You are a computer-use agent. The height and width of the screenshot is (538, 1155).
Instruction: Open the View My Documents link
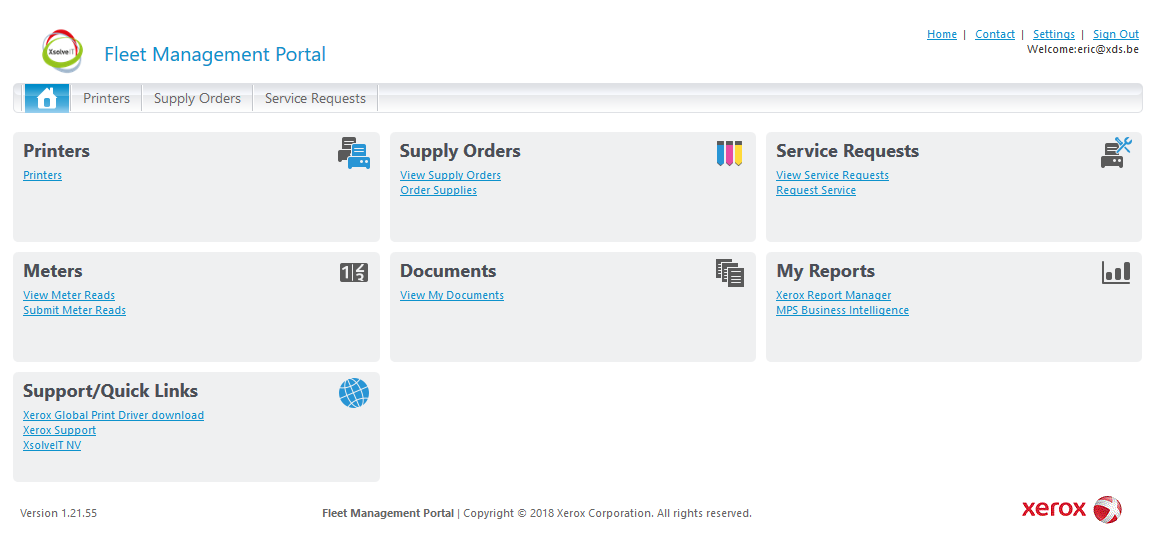(x=451, y=295)
